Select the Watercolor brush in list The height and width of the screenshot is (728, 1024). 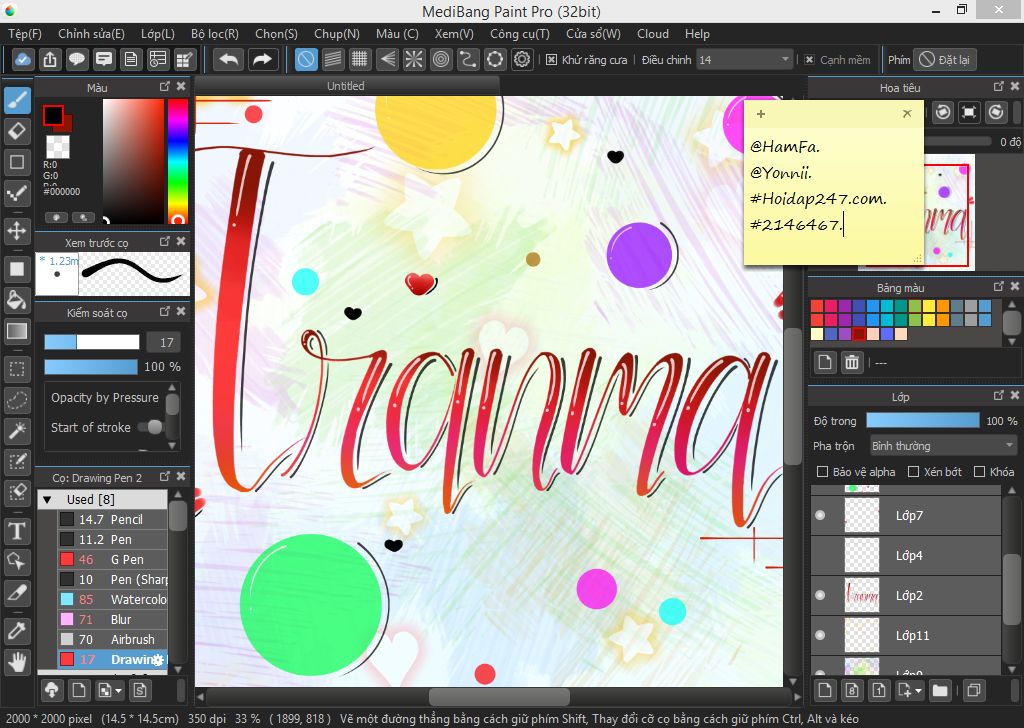138,599
